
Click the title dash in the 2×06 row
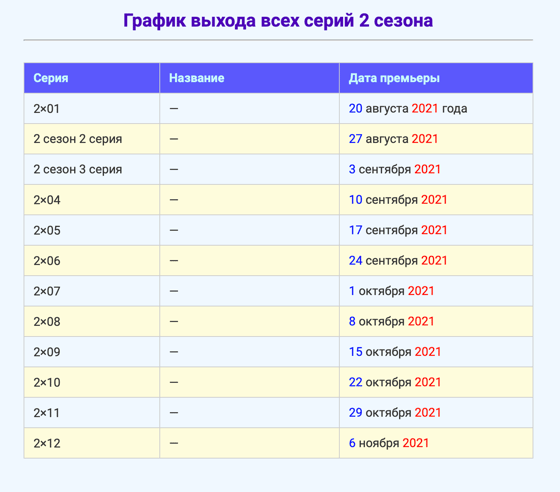[x=174, y=261]
